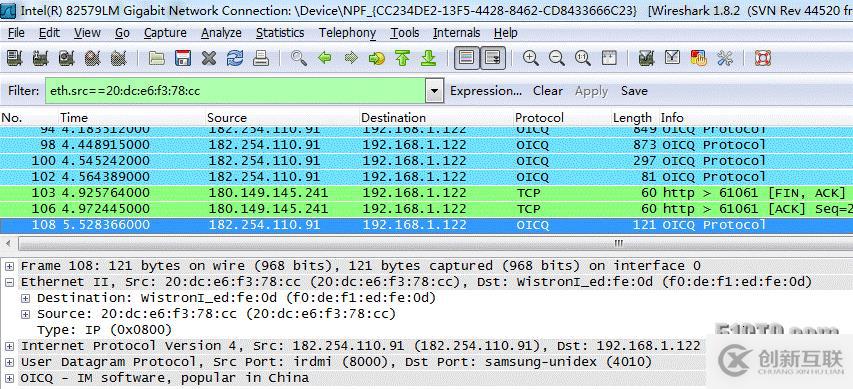The width and height of the screenshot is (853, 389).
Task: Click the display filter input field
Action: point(236,91)
